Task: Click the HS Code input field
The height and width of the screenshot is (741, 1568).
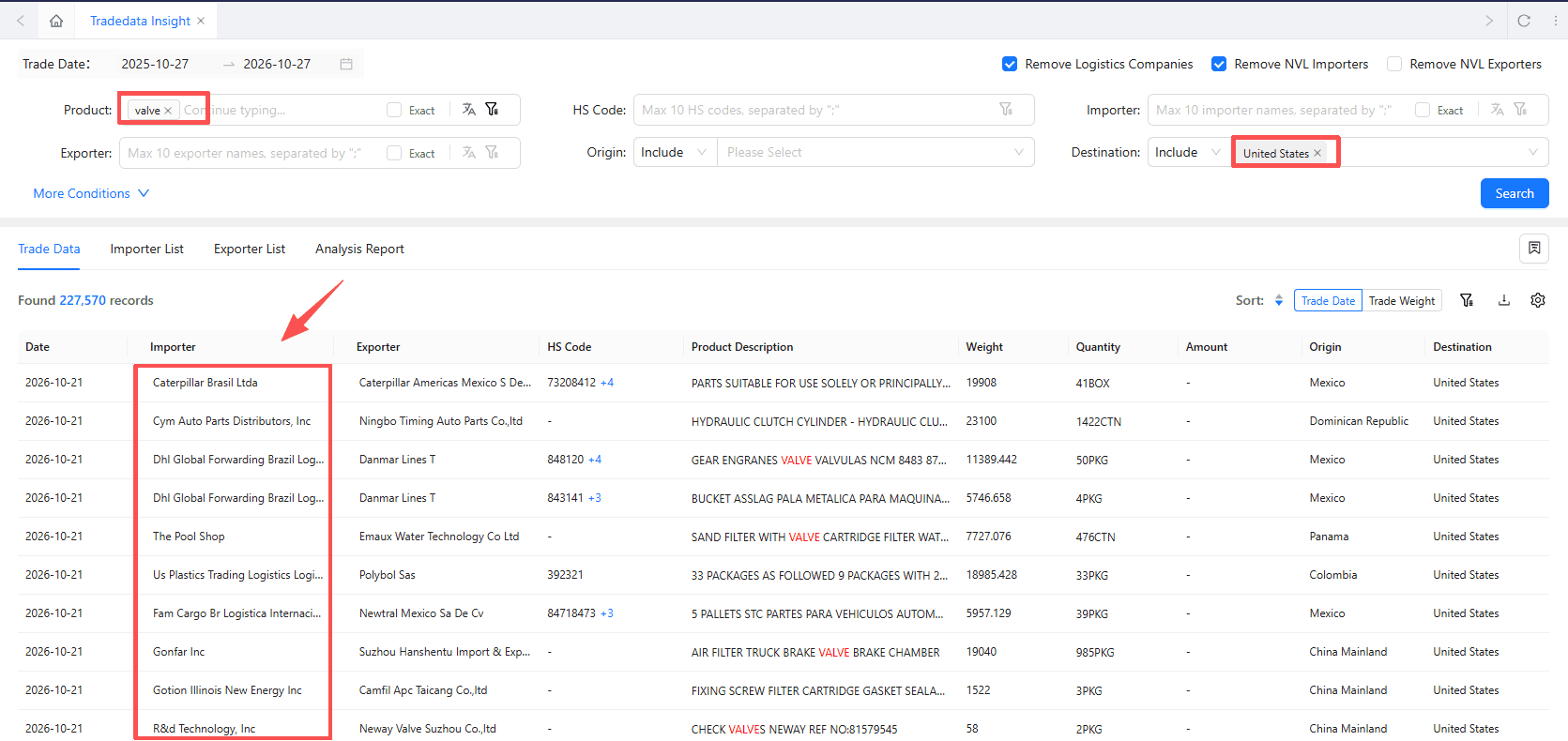Action: tap(816, 110)
